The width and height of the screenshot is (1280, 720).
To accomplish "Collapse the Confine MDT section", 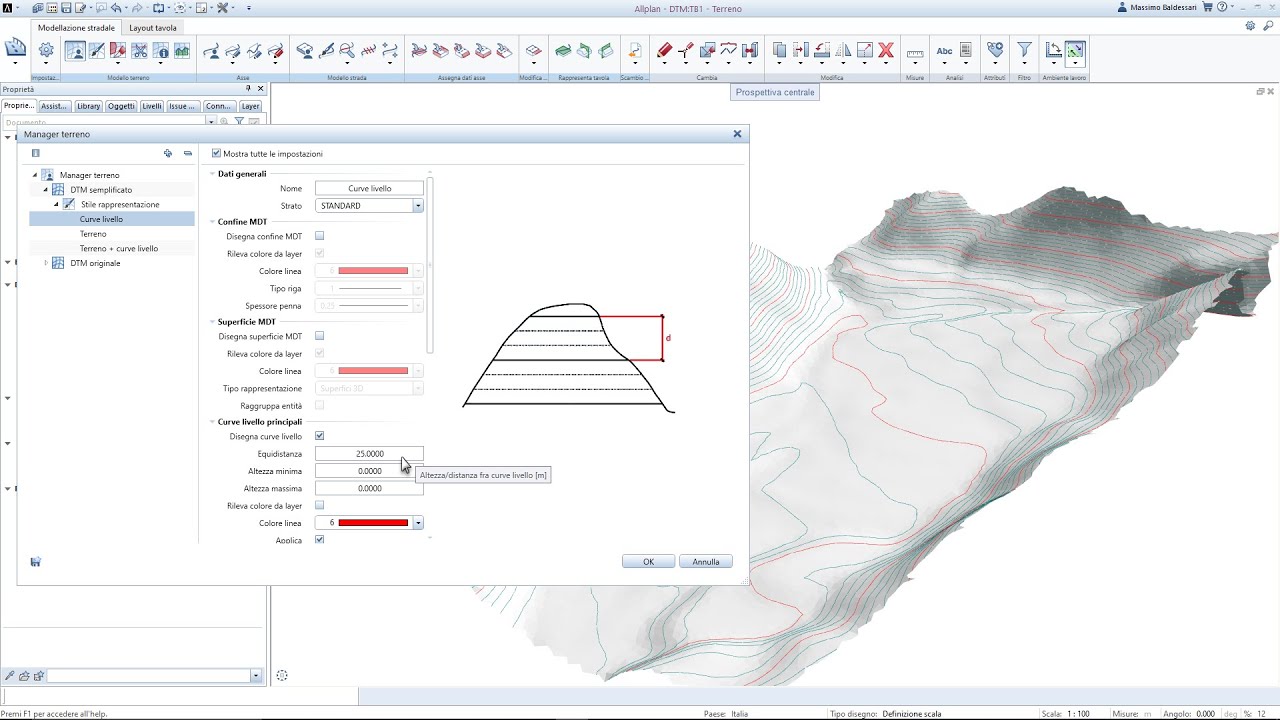I will point(213,222).
